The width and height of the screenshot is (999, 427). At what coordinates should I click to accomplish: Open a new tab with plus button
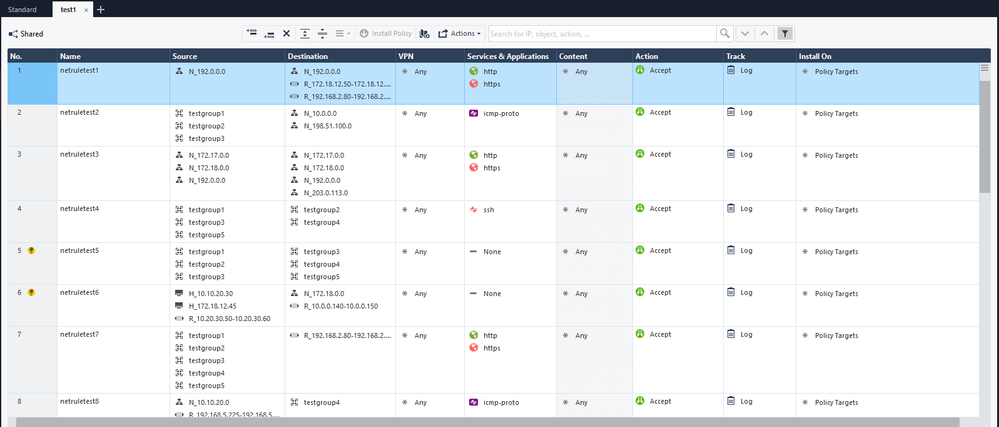(100, 9)
